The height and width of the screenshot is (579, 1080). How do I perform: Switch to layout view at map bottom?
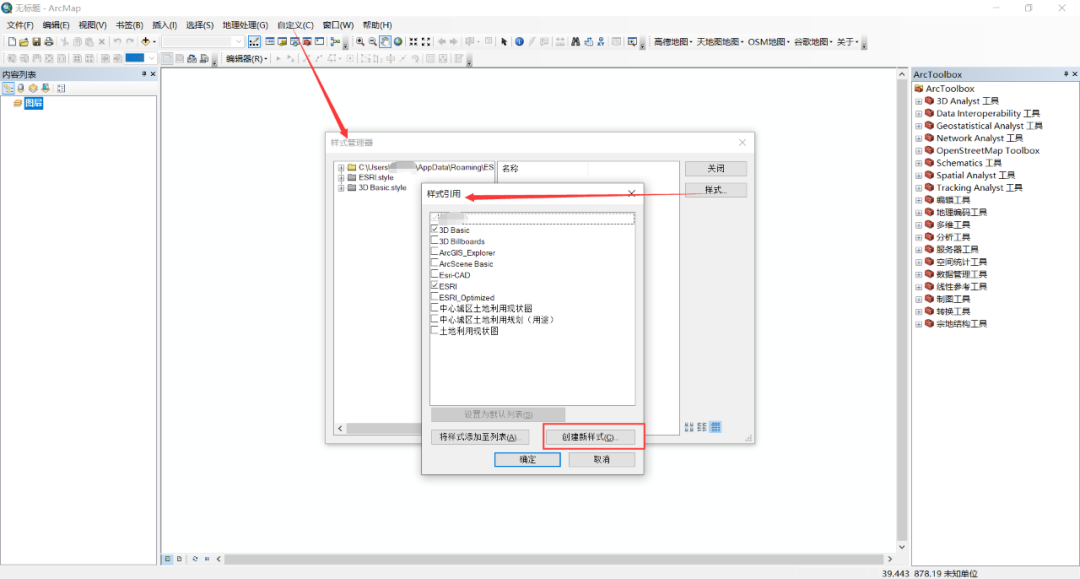[179, 559]
